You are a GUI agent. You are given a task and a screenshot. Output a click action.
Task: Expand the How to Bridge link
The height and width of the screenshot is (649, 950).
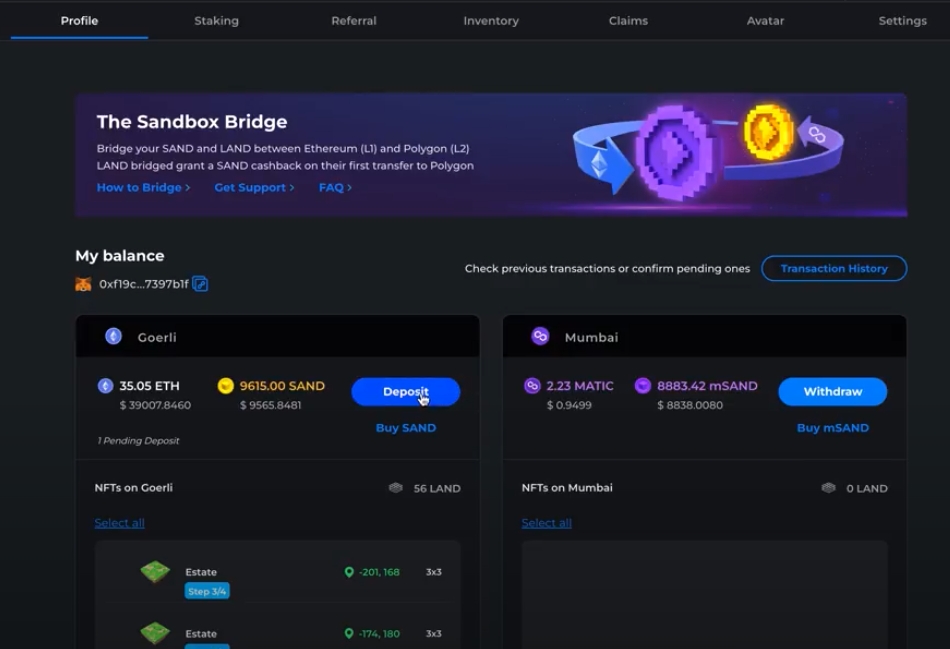coord(143,188)
